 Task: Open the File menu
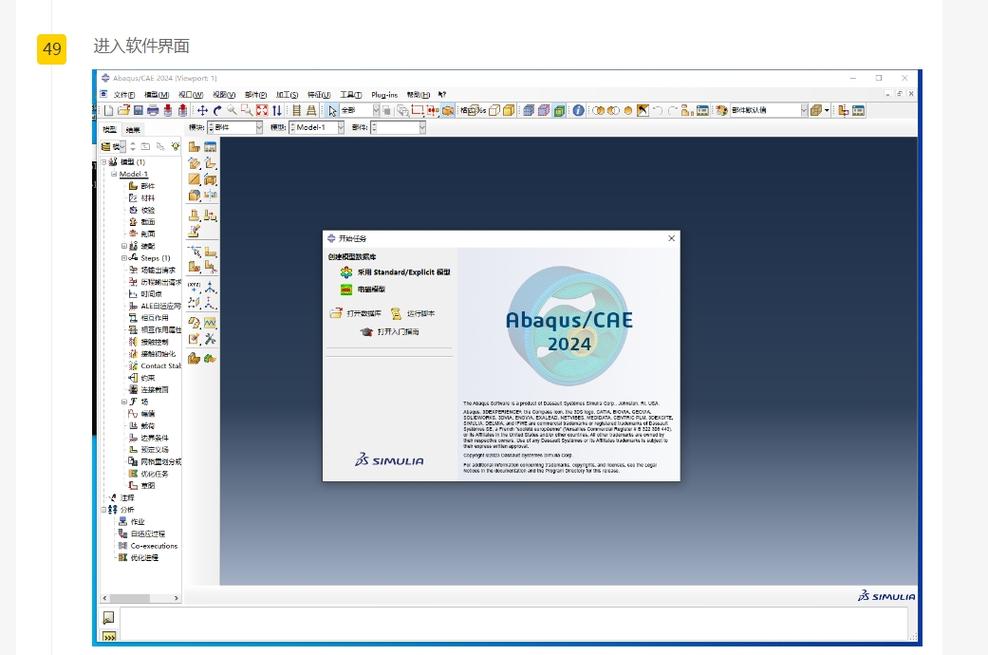coord(124,94)
